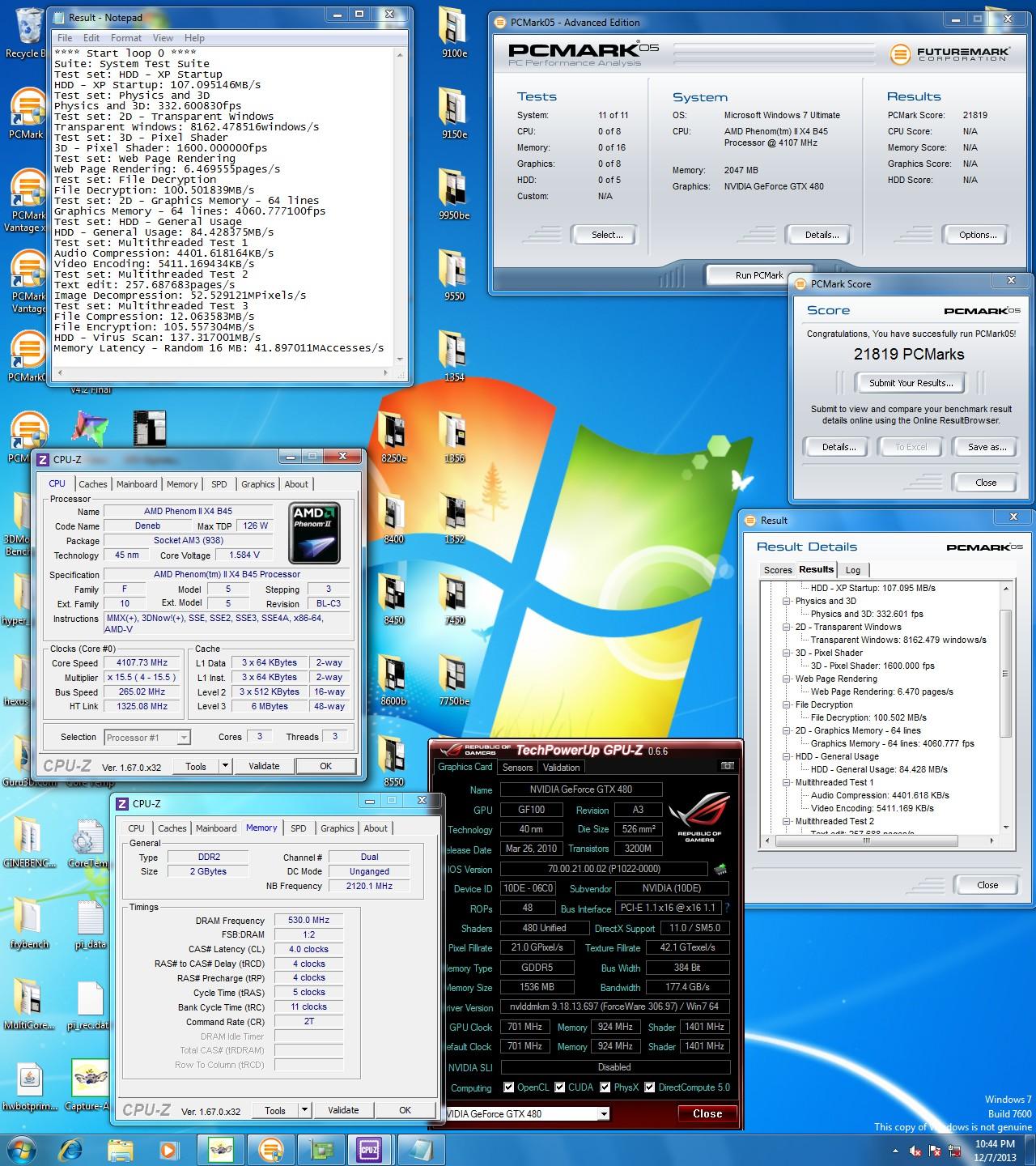Open Windows Media Player from the taskbar
This screenshot has width=1036, height=1166.
(x=168, y=1149)
